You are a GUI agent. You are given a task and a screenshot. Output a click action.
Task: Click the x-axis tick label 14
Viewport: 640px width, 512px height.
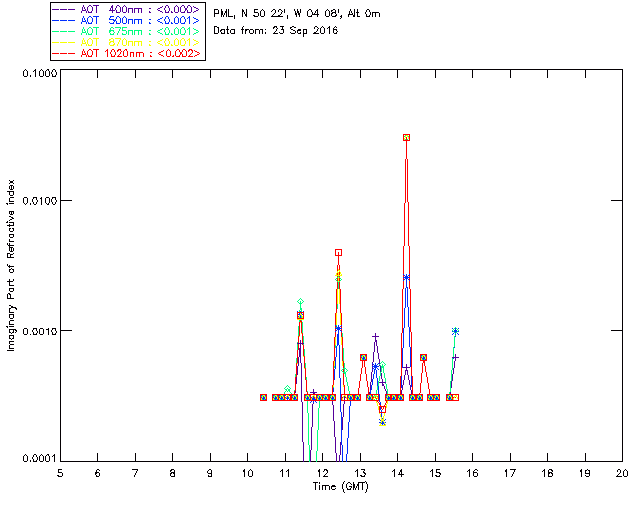[x=398, y=473]
